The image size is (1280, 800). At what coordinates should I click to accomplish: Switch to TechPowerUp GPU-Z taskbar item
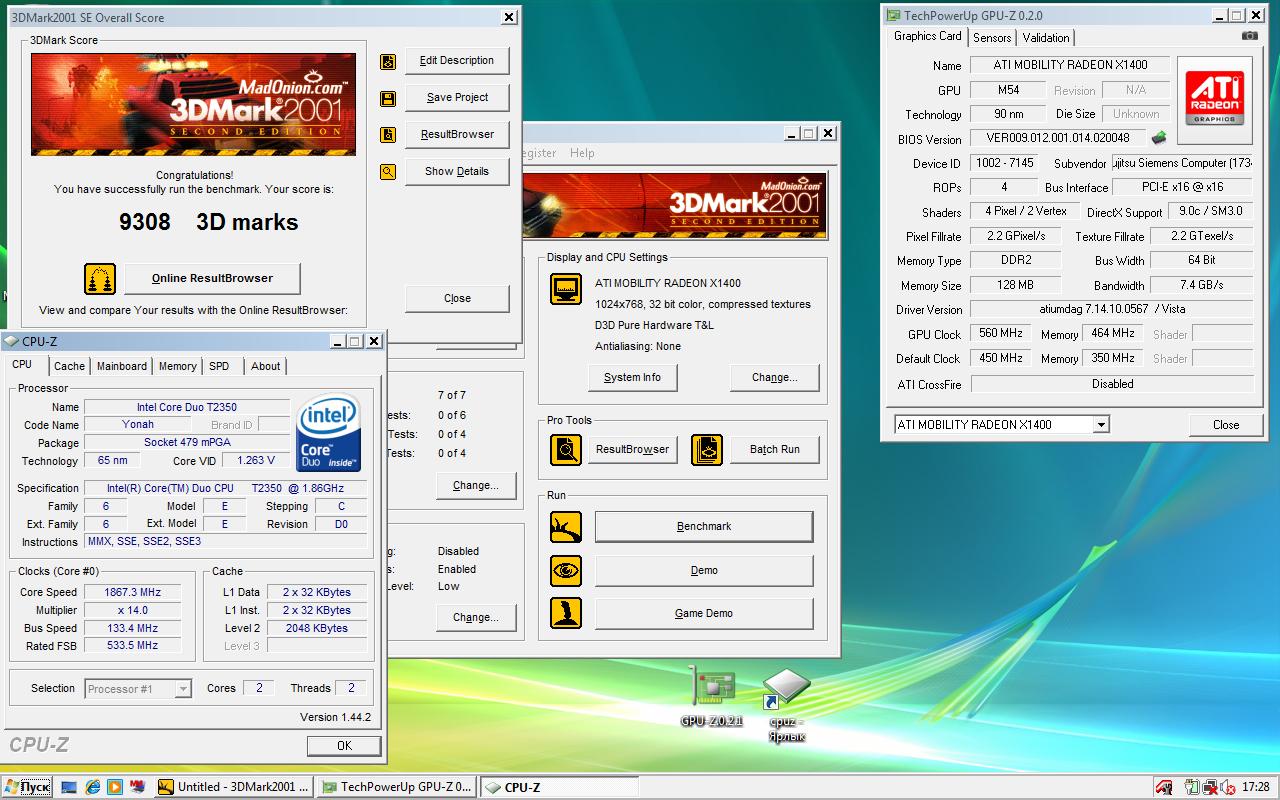pos(397,787)
